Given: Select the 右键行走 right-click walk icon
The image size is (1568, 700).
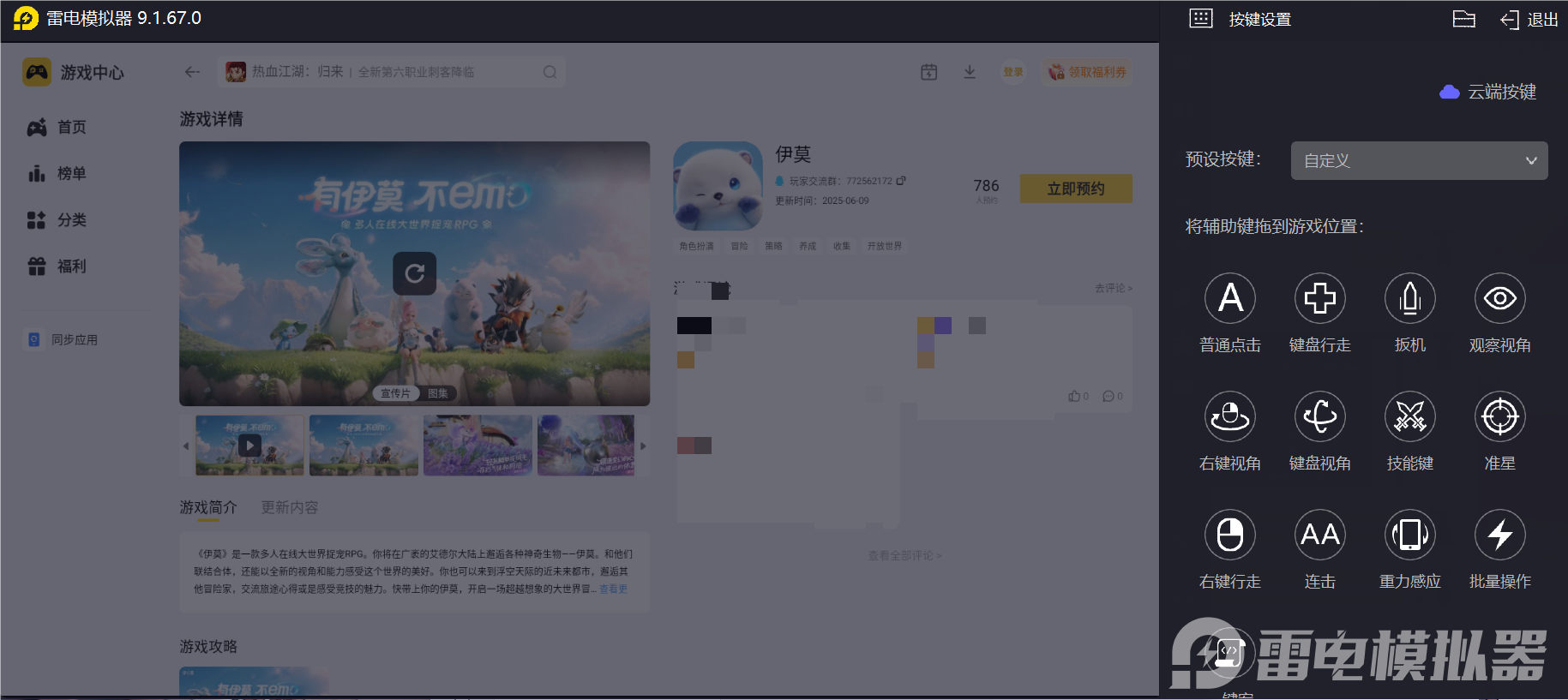Looking at the screenshot, I should click(x=1230, y=535).
